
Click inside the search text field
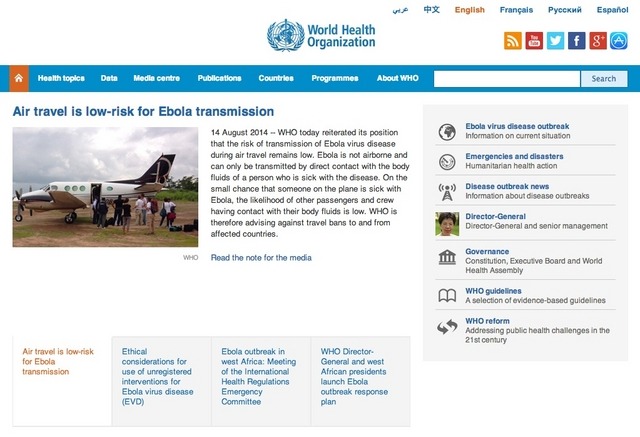click(507, 78)
